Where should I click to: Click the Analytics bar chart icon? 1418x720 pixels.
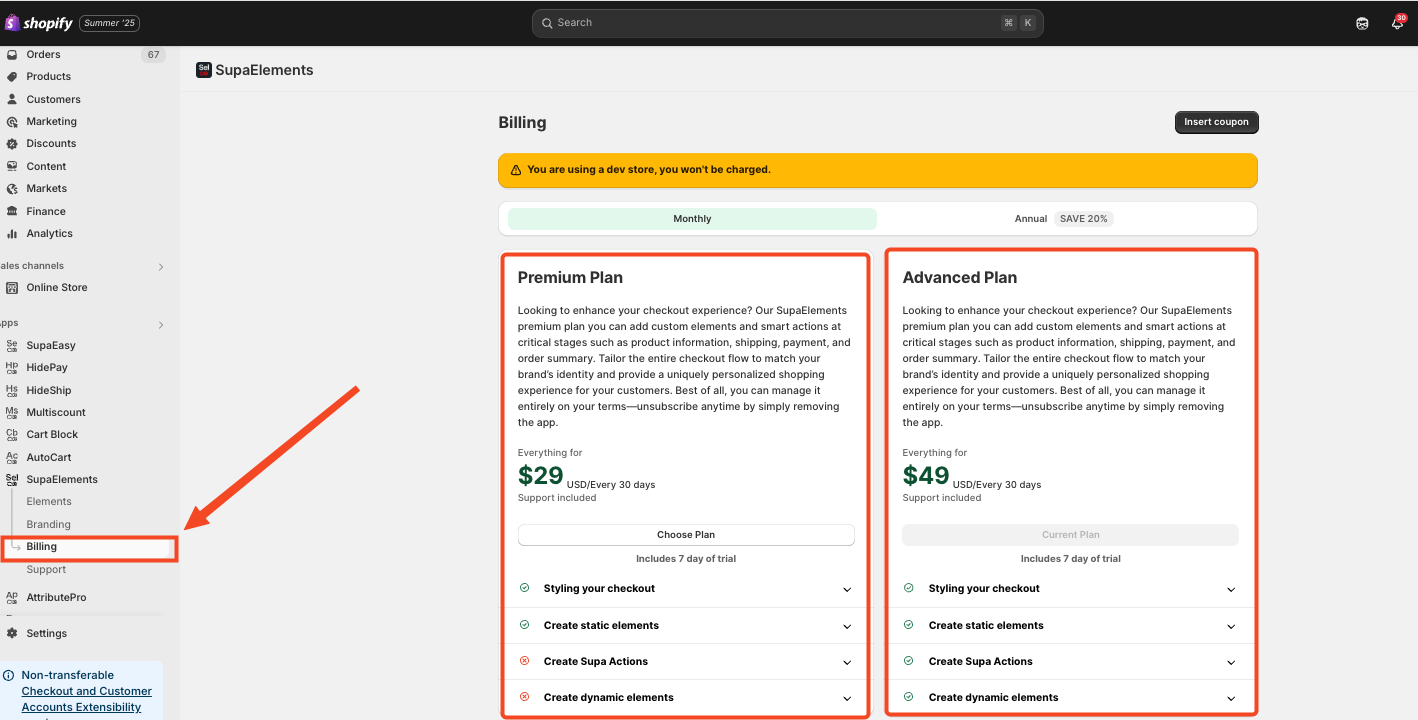[12, 233]
